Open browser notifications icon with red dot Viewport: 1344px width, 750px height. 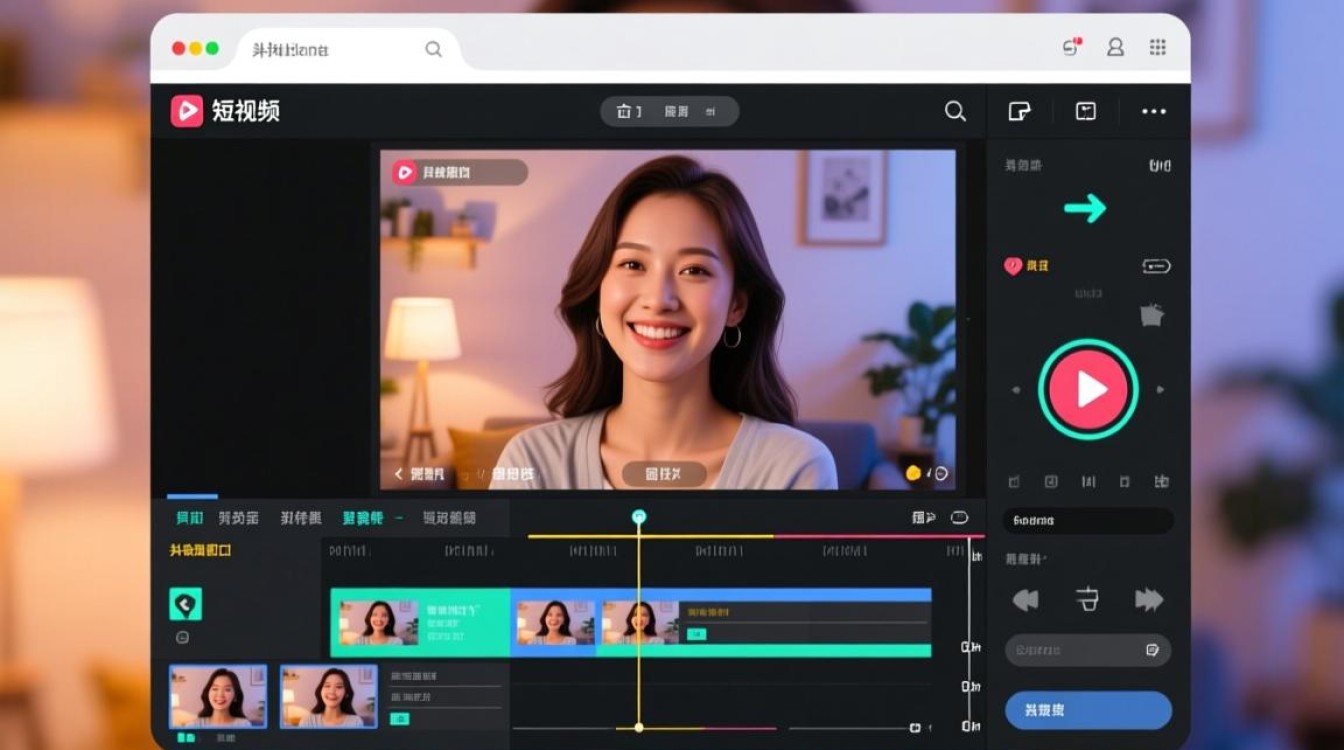tap(1071, 47)
